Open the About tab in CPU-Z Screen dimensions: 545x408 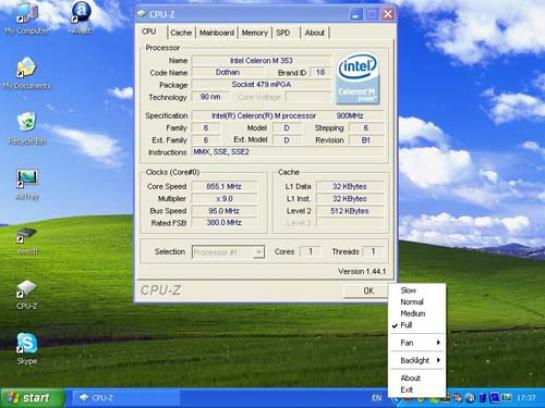[x=315, y=33]
